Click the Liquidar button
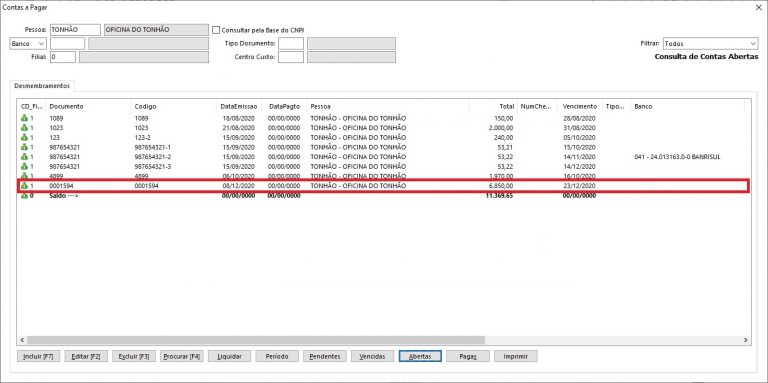768x383 pixels. 229,356
